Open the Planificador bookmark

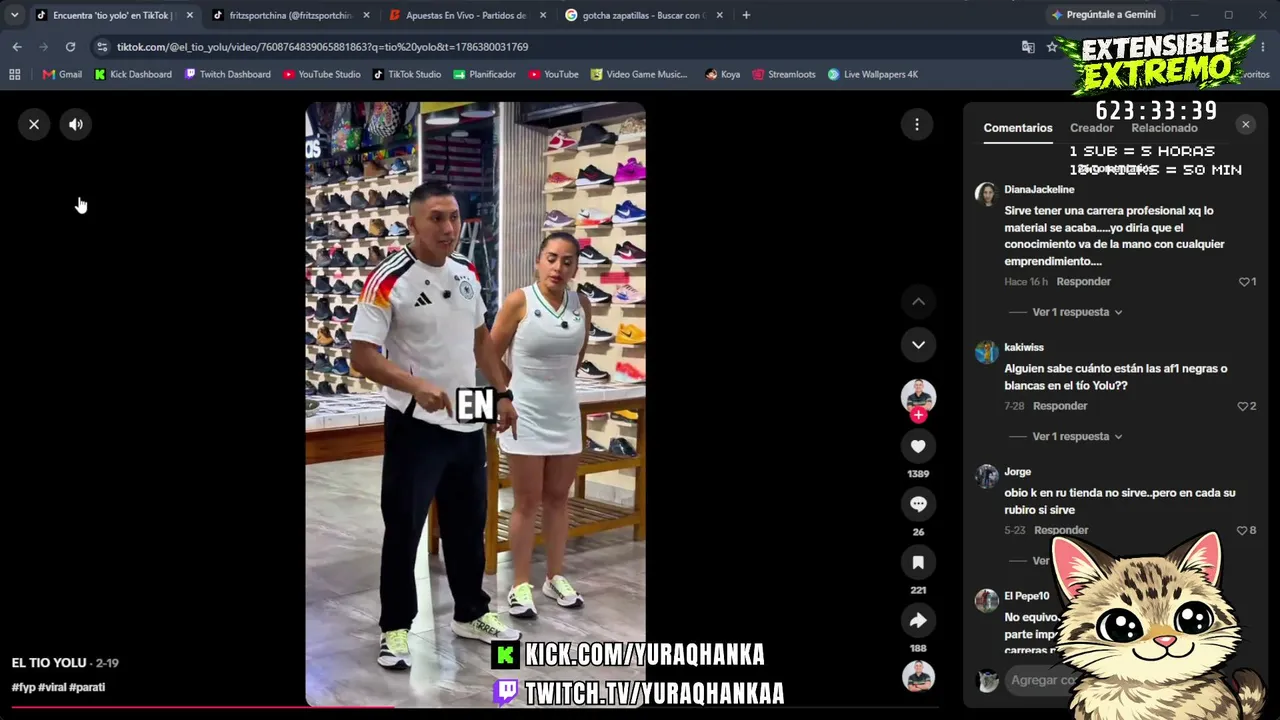pos(484,74)
